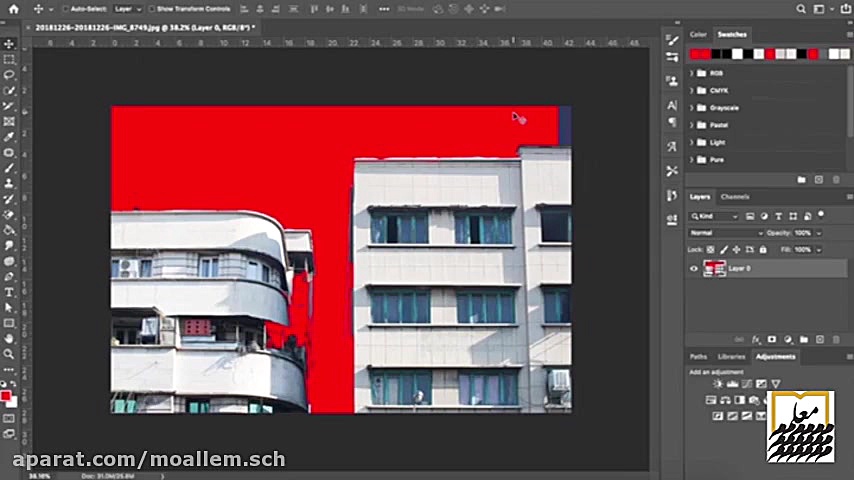Open the layer filter Kind dropdown

[714, 216]
